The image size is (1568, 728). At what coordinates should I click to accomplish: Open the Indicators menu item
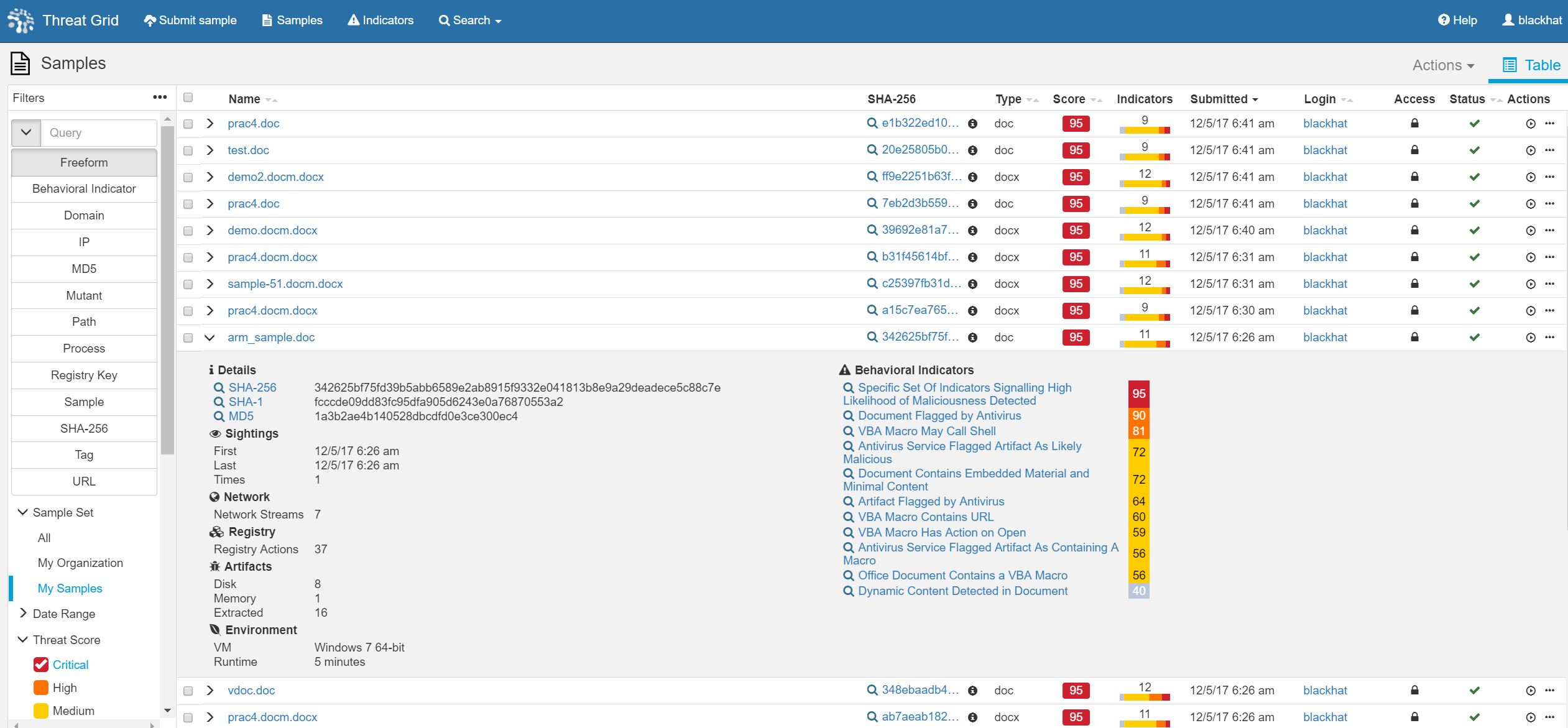point(380,21)
